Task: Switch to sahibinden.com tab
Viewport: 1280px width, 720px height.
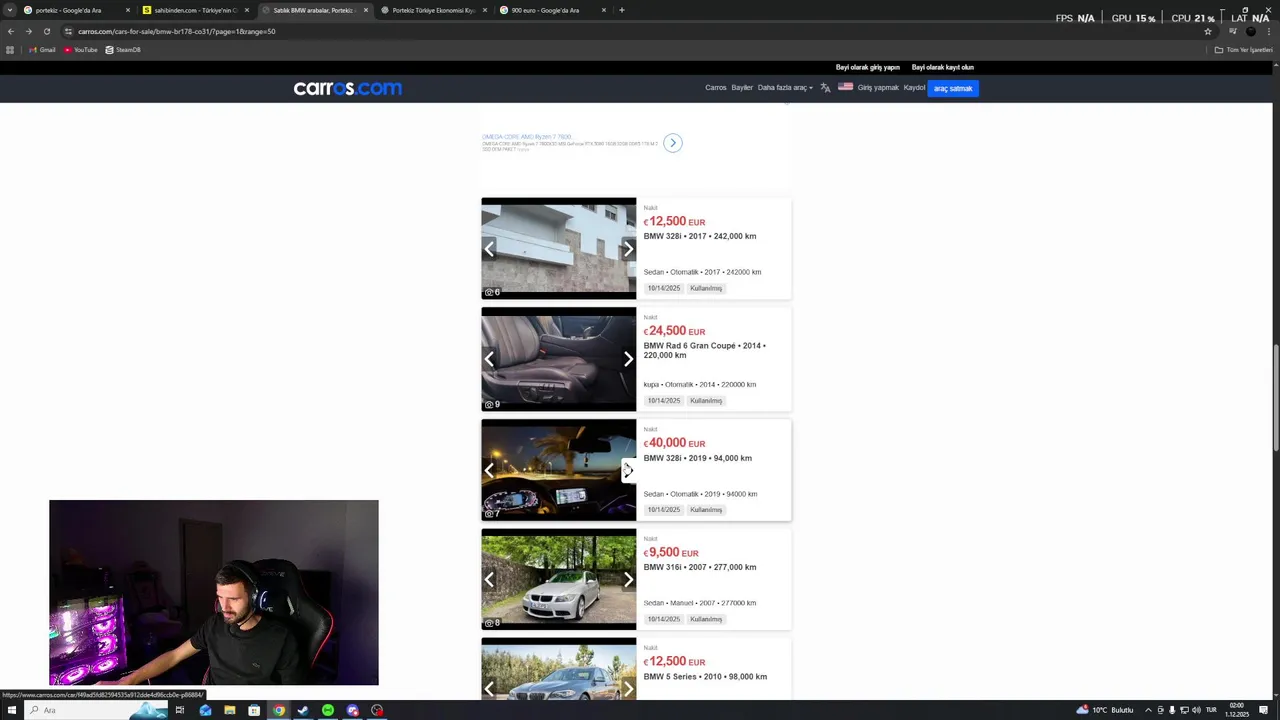Action: click(196, 10)
